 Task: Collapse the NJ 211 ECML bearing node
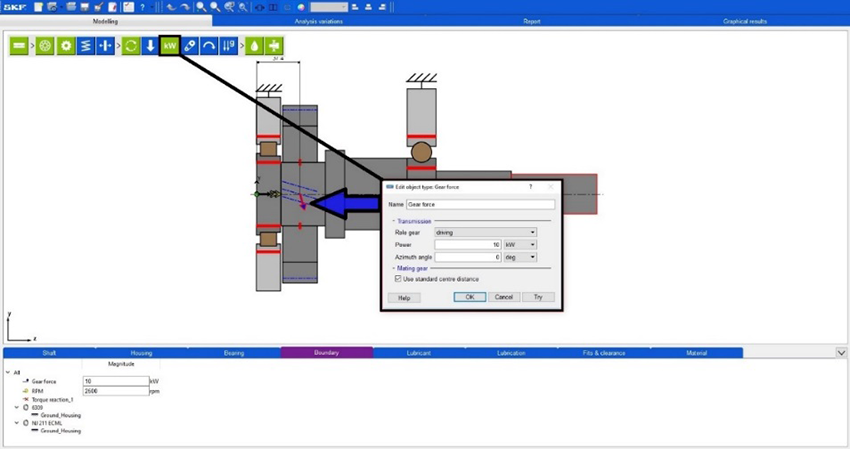pyautogui.click(x=17, y=423)
